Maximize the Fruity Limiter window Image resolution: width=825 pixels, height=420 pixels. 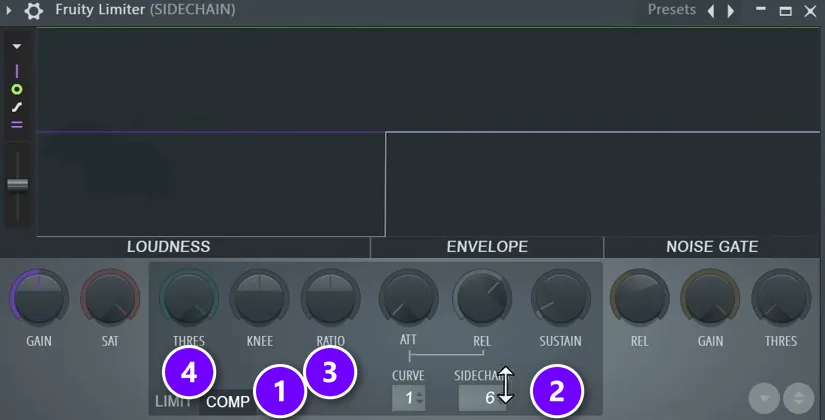(x=786, y=11)
